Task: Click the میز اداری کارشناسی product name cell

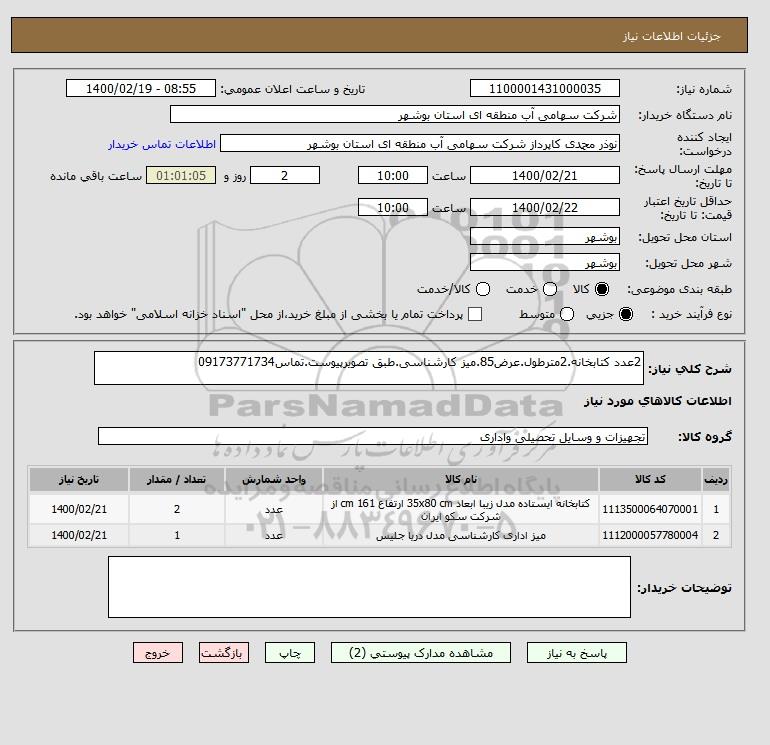Action: point(461,535)
